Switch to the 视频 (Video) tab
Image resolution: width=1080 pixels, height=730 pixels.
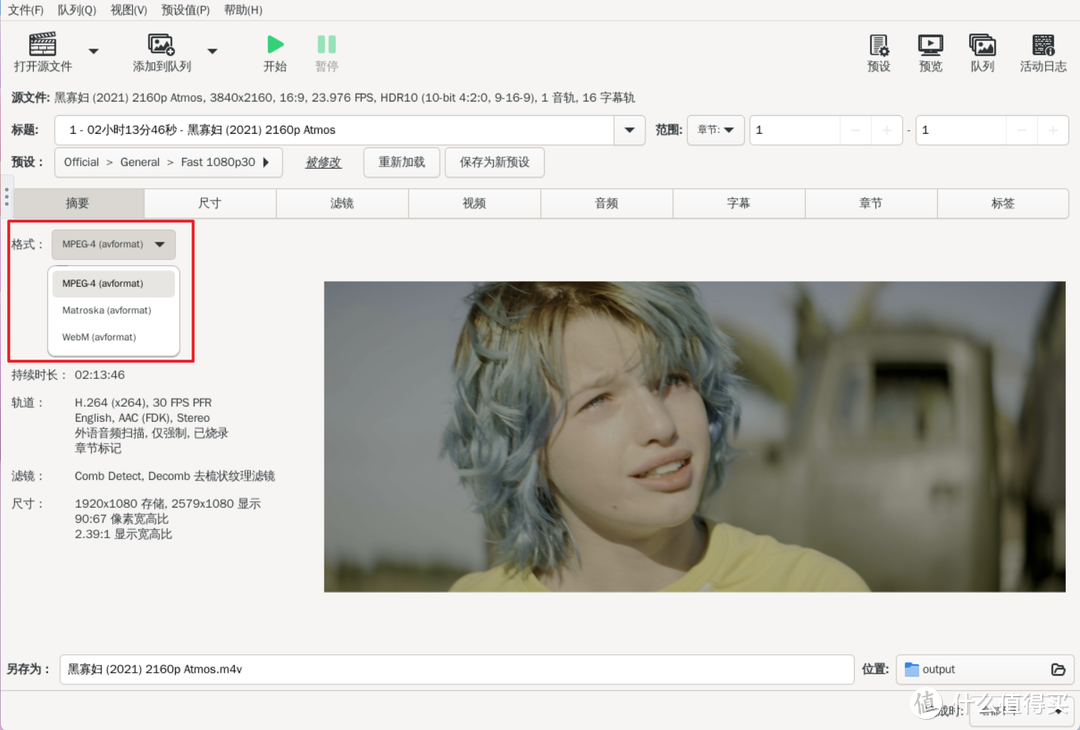tap(474, 203)
